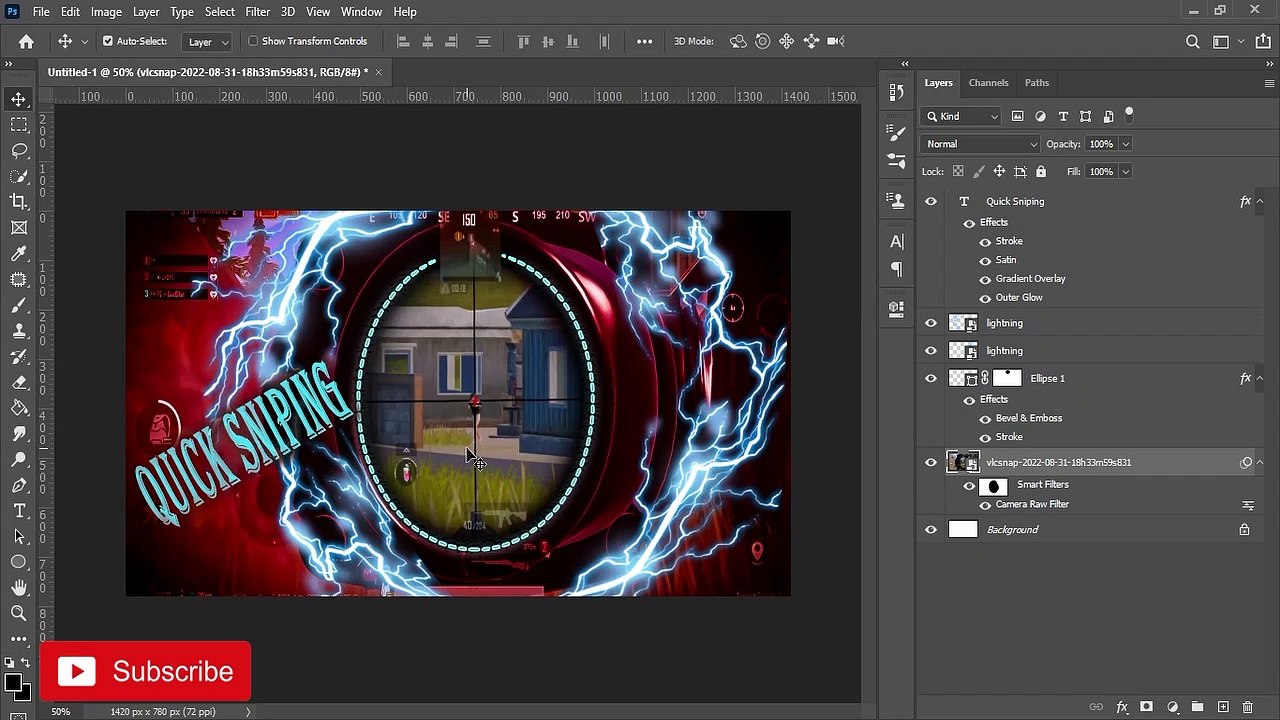Screen dimensions: 1280x720
Task: Select the Eraser tool
Action: click(19, 382)
